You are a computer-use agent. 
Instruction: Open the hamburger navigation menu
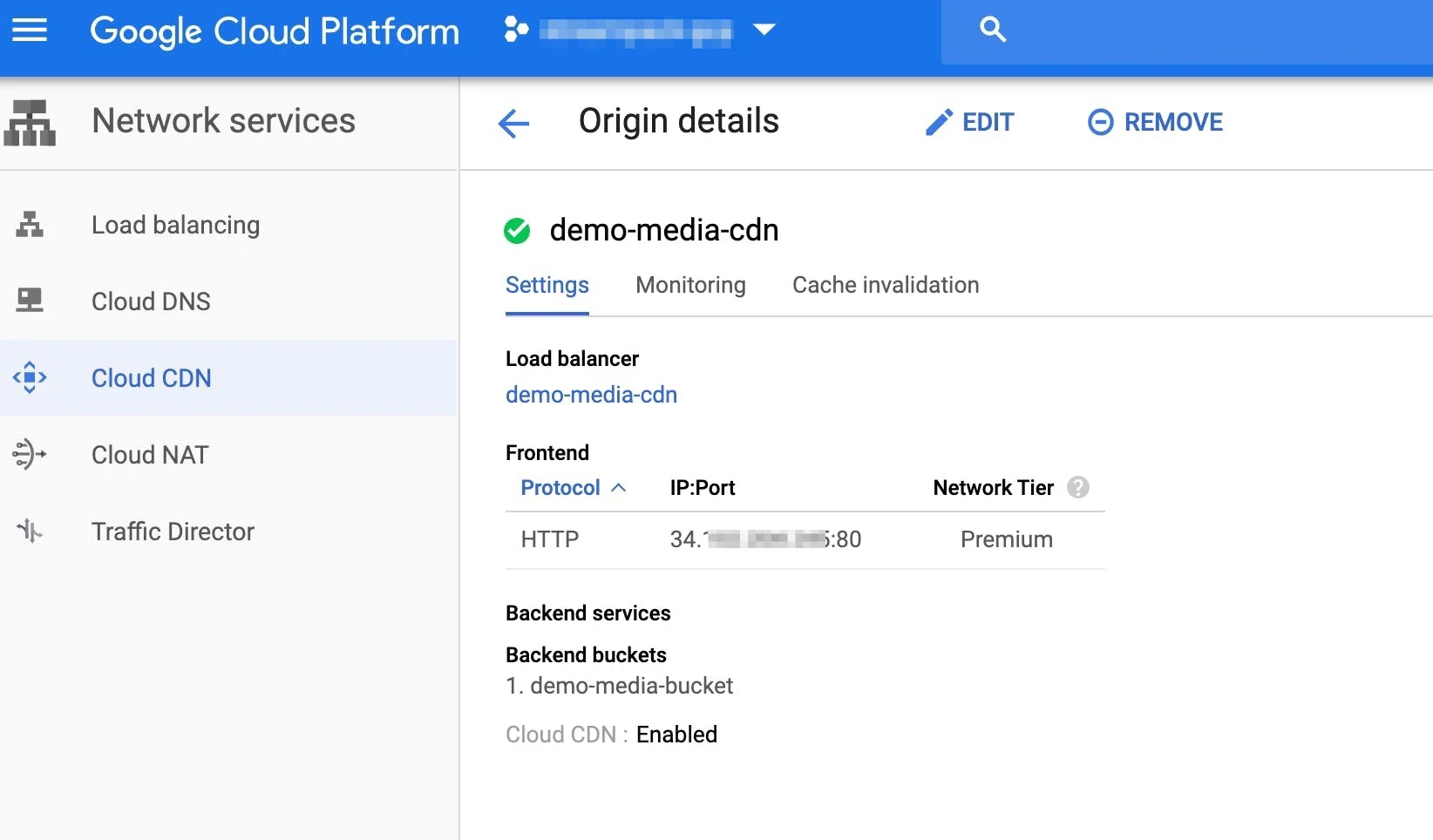pyautogui.click(x=30, y=30)
